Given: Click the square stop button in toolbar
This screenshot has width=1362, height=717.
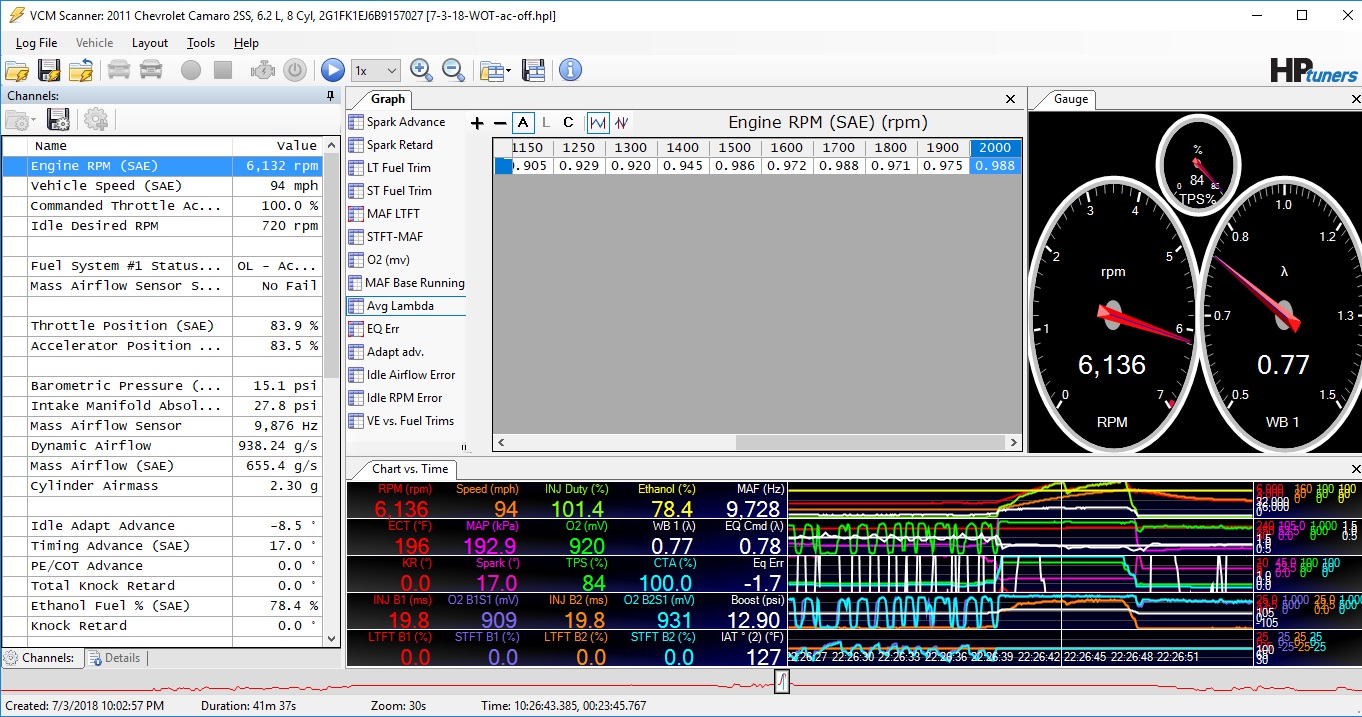Looking at the screenshot, I should 223,70.
